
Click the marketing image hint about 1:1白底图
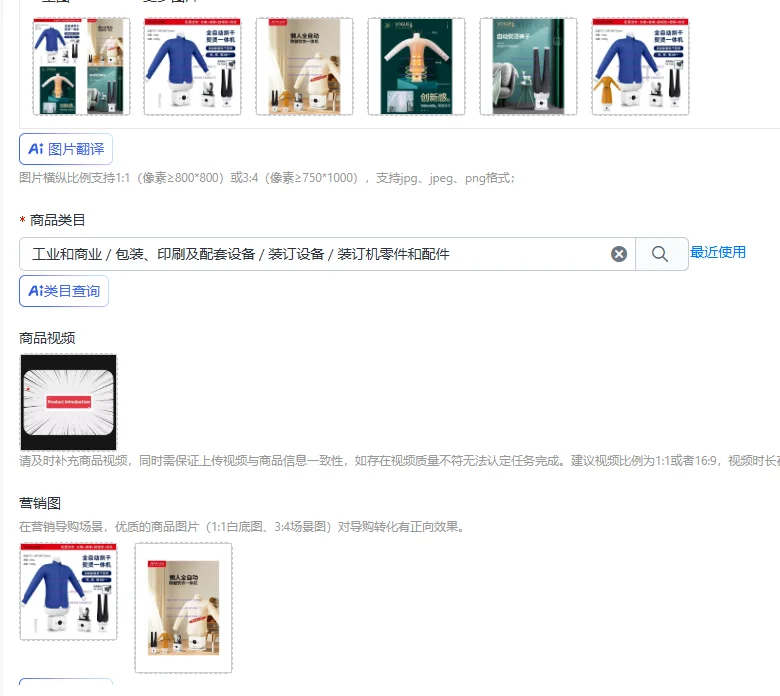click(x=243, y=526)
